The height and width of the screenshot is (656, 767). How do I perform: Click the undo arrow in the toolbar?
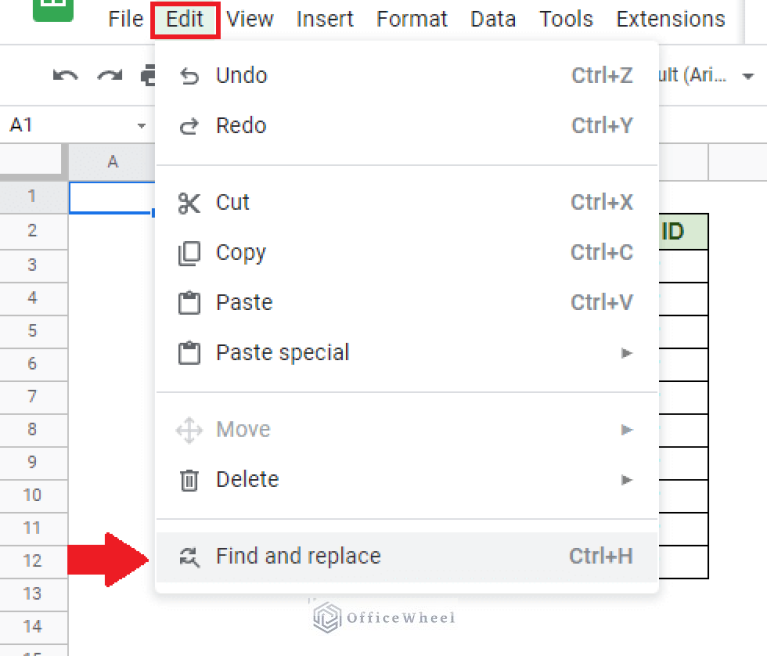pos(65,76)
